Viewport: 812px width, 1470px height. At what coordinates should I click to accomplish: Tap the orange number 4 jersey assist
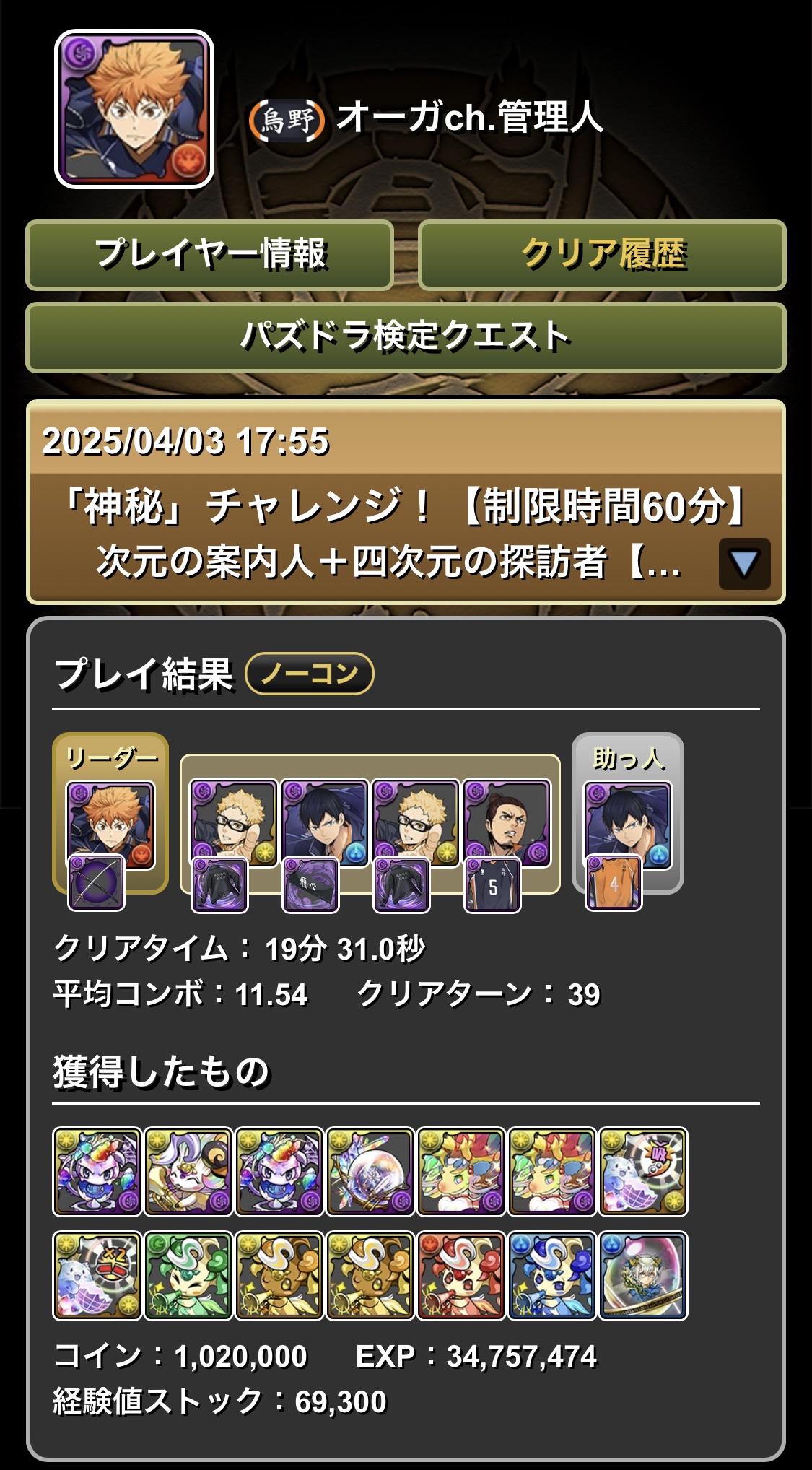tap(614, 882)
